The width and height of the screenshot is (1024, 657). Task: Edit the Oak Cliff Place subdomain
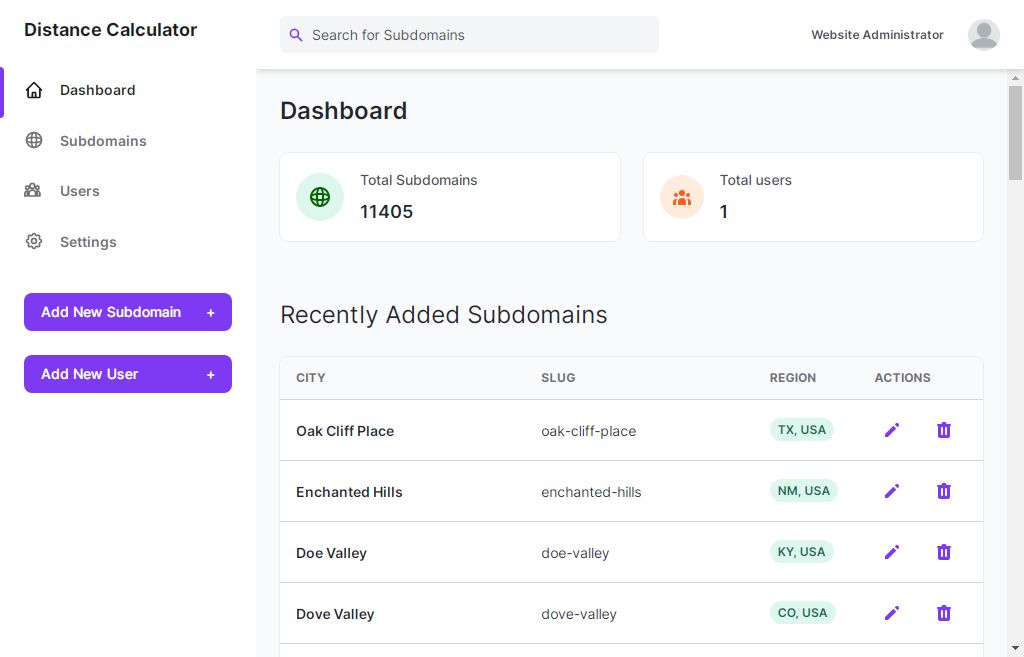click(x=892, y=430)
